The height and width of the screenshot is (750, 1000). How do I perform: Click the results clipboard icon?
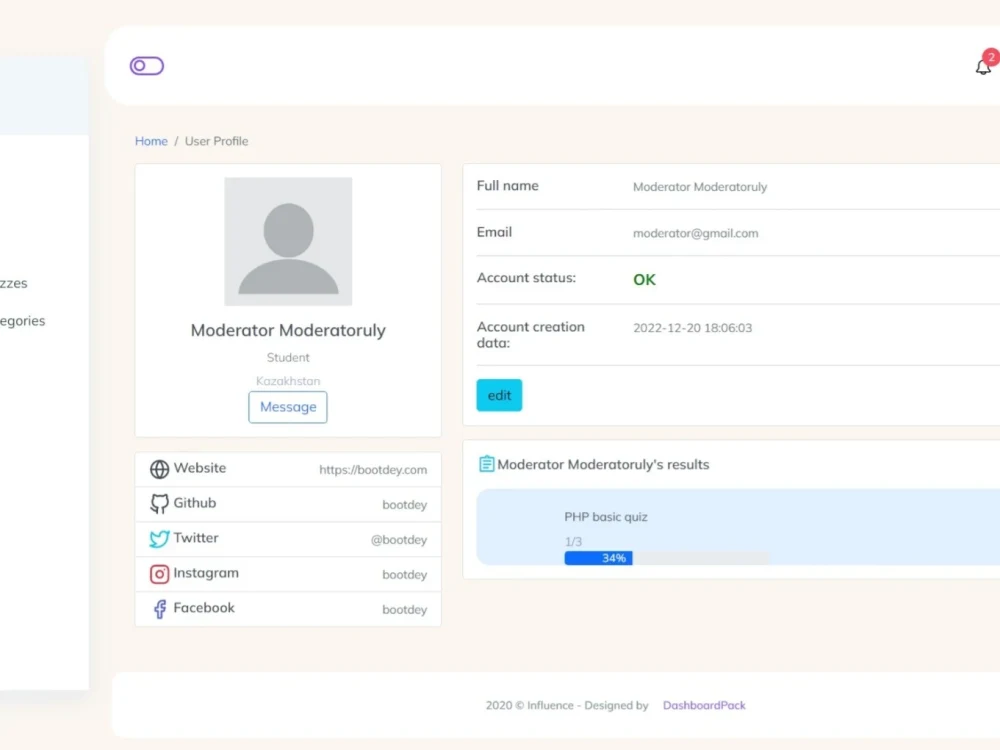pos(486,463)
